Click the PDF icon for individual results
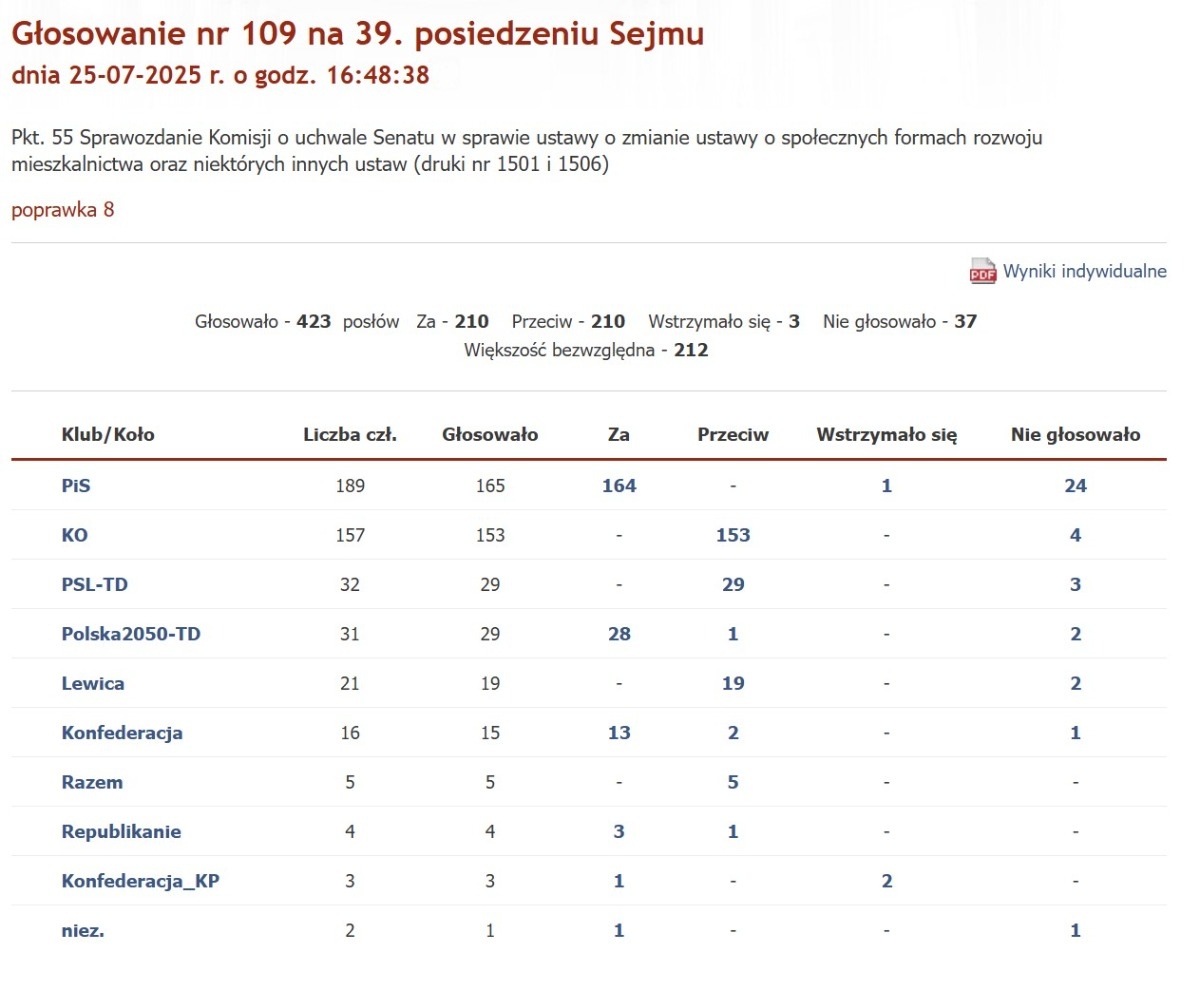This screenshot has width=1200, height=981. [x=982, y=271]
